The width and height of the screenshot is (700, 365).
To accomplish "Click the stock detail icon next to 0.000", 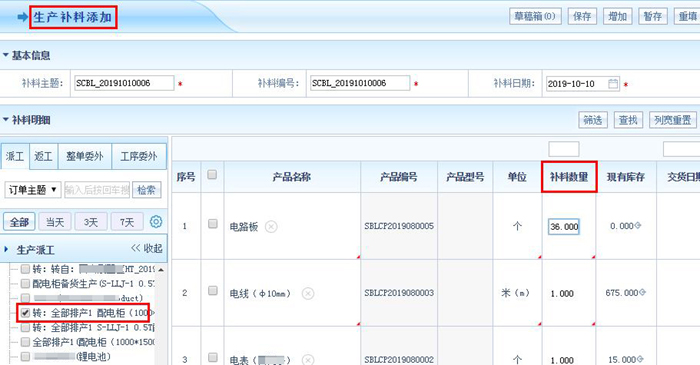I will [638, 226].
